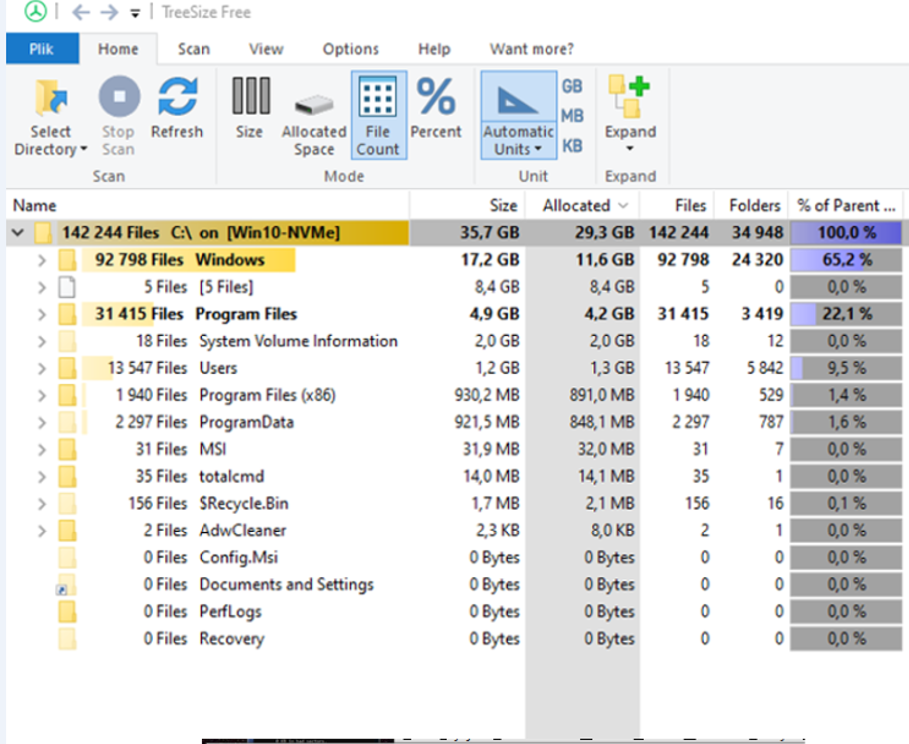Image resolution: width=909 pixels, height=744 pixels.
Task: Click the 100,0 % root percentage bar
Action: click(x=846, y=233)
